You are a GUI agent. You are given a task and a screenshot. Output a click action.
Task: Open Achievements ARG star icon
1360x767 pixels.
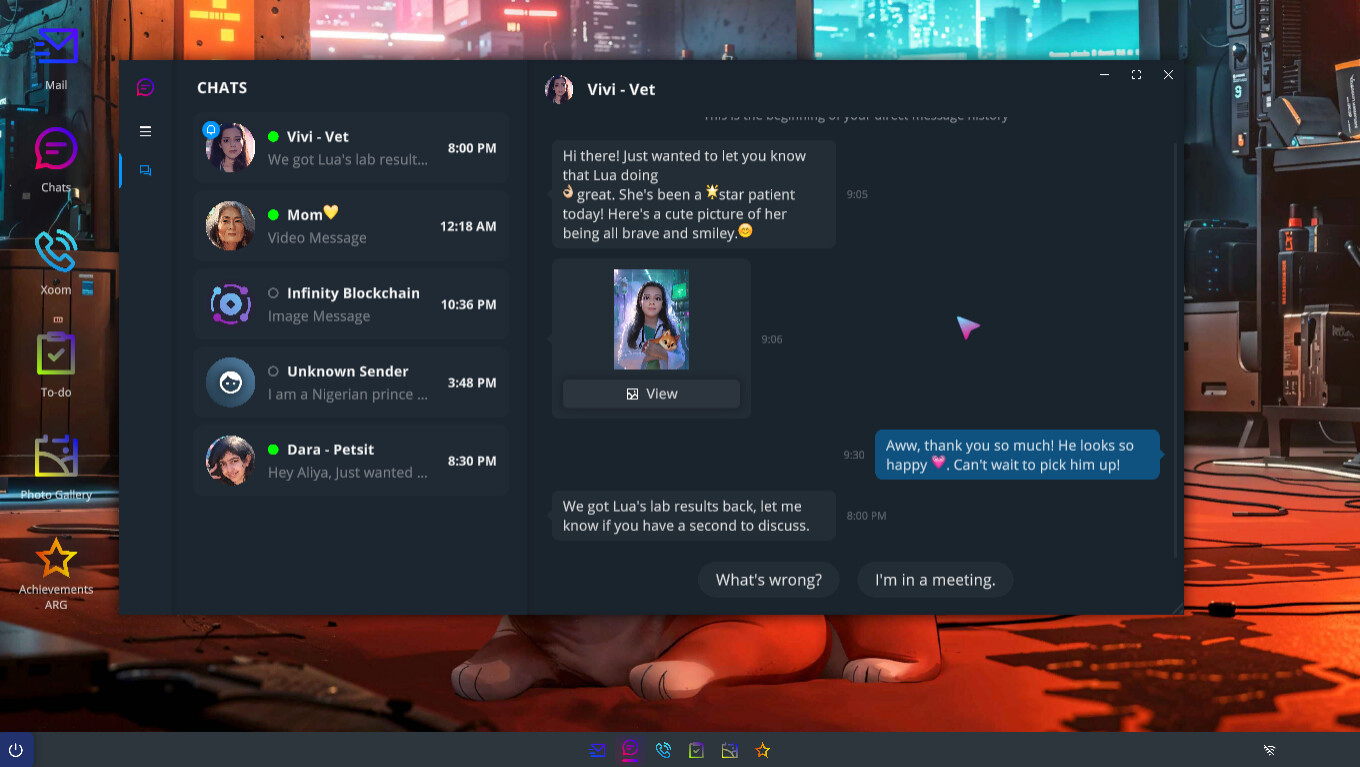56,559
